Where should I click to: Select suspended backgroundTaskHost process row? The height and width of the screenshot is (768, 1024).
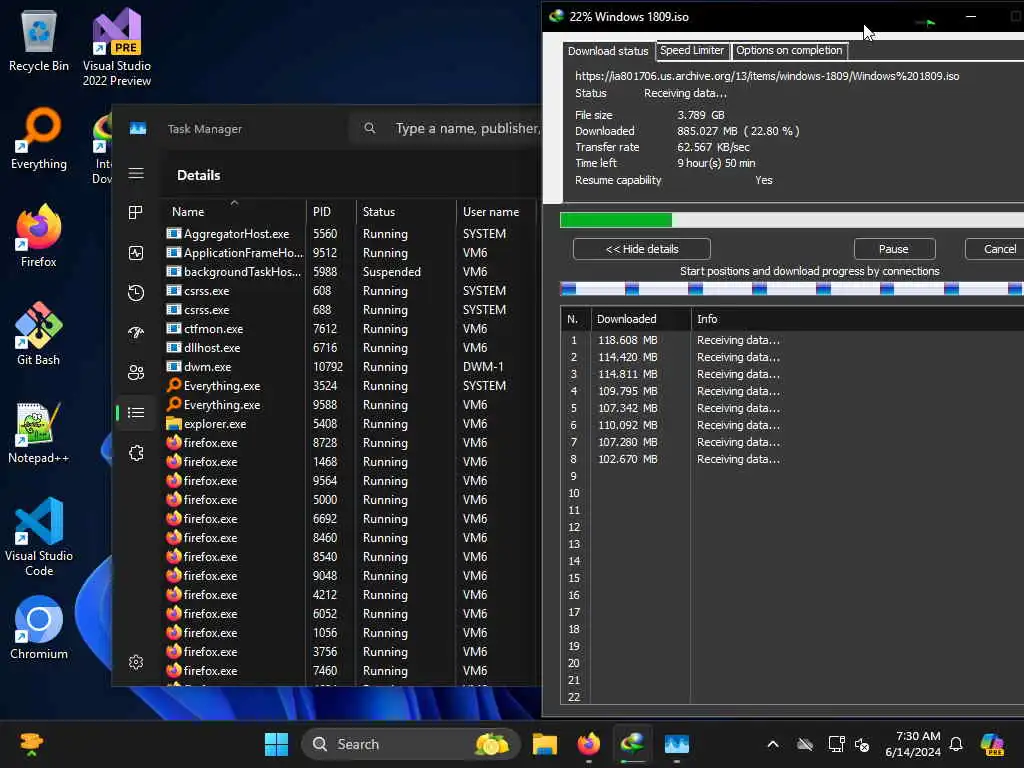[351, 272]
